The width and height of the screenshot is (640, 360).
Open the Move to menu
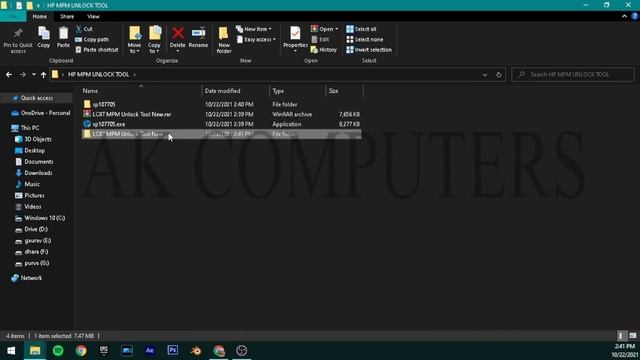[134, 40]
